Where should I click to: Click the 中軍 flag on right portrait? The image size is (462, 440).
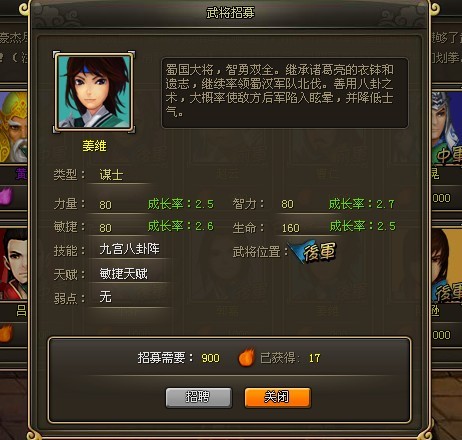pos(450,154)
